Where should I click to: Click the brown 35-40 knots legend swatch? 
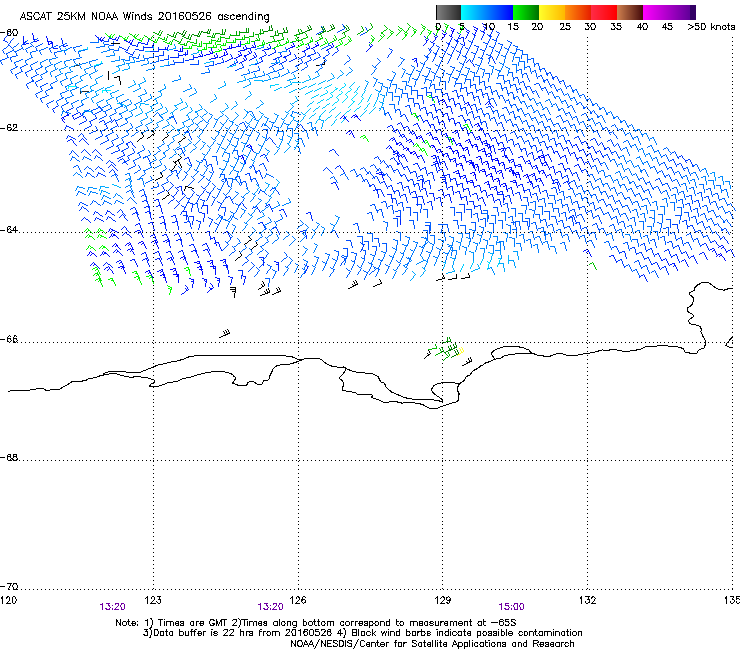click(x=630, y=12)
